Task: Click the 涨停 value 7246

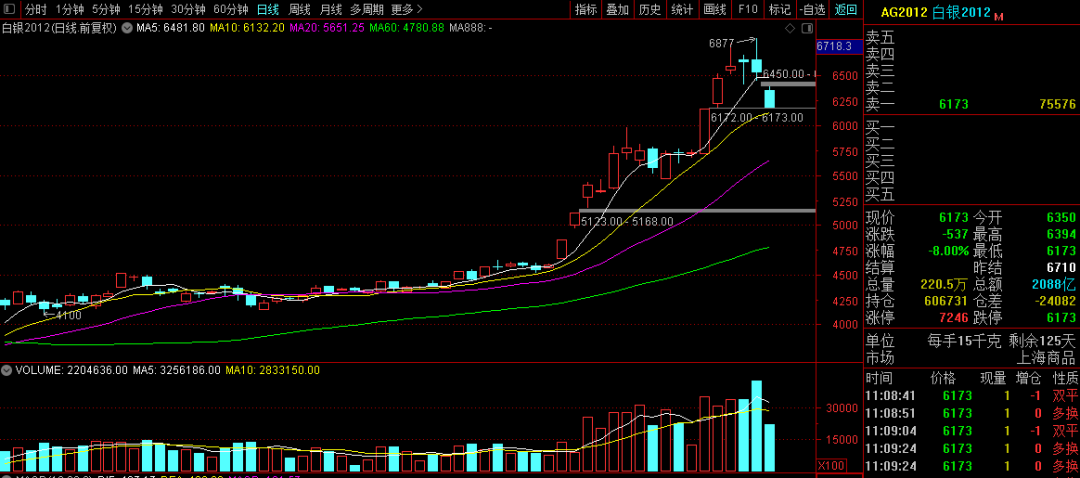Action: pyautogui.click(x=954, y=318)
